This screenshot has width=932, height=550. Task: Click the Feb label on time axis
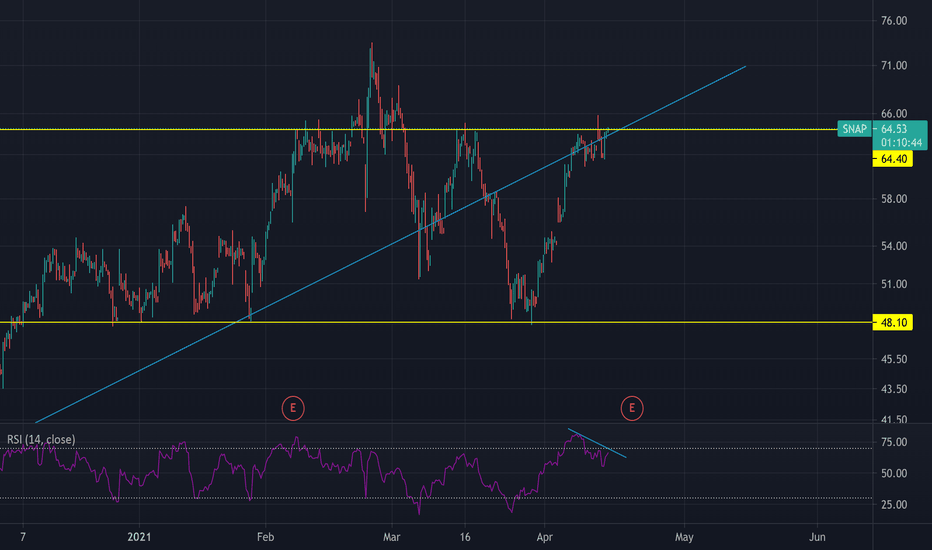(x=265, y=537)
